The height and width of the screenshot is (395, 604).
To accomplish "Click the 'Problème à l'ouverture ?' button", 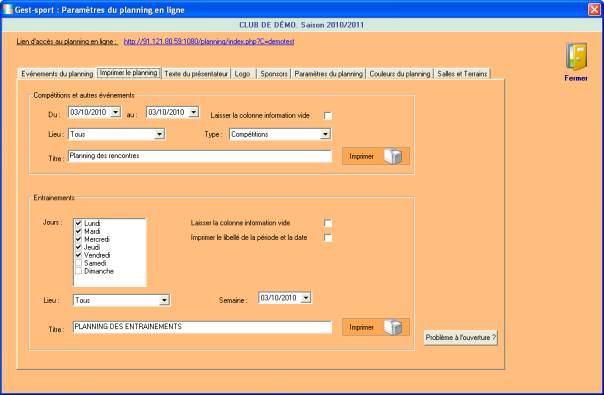I will point(461,338).
